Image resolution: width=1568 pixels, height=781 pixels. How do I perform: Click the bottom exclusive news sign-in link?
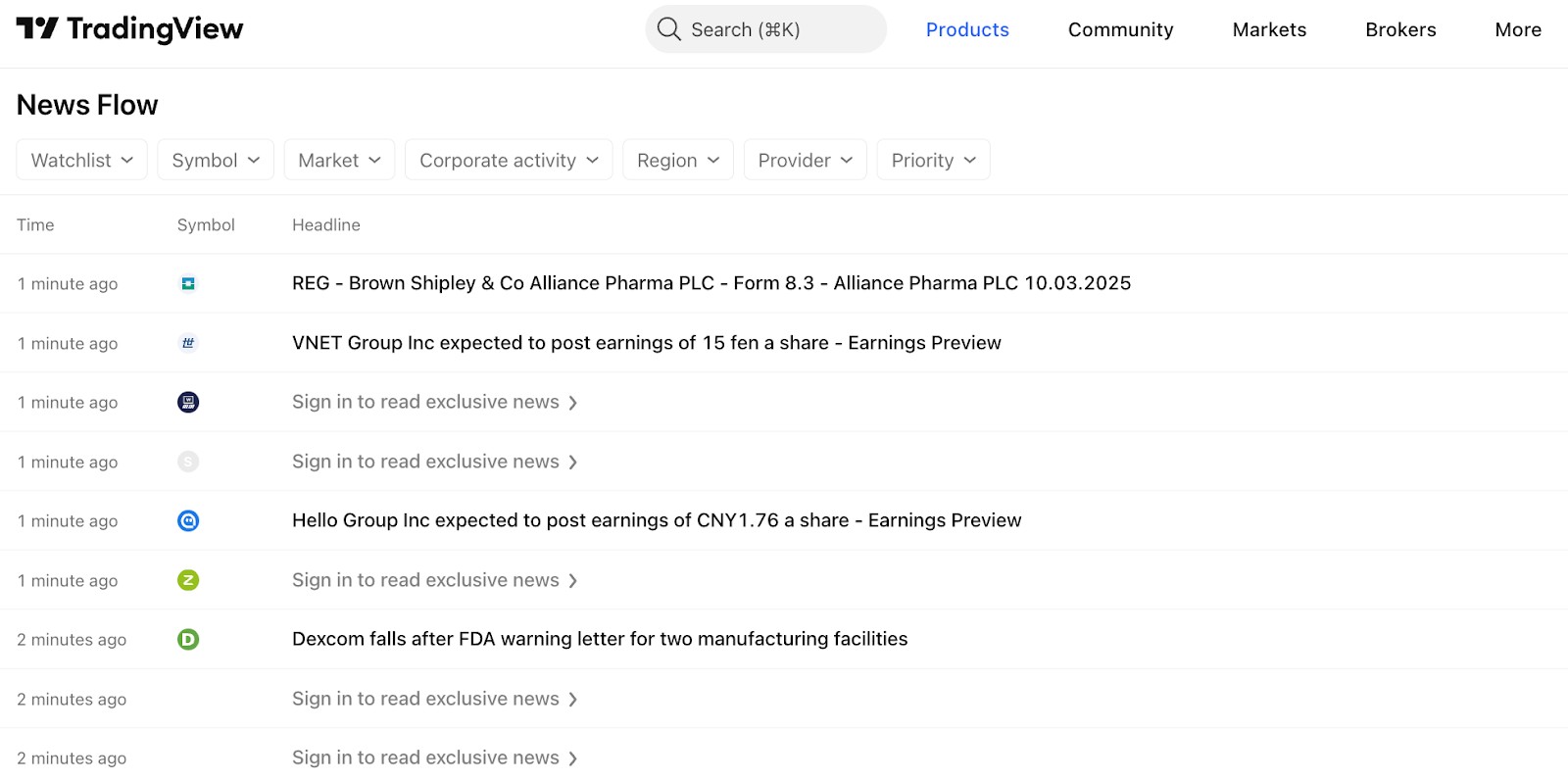(435, 757)
